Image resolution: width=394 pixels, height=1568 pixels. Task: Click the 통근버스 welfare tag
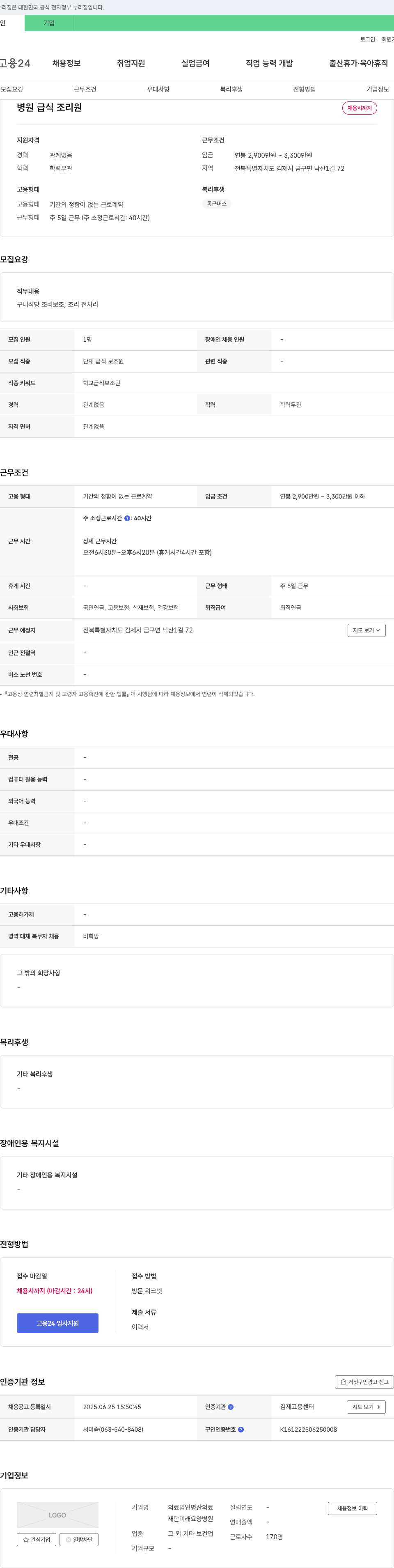216,204
